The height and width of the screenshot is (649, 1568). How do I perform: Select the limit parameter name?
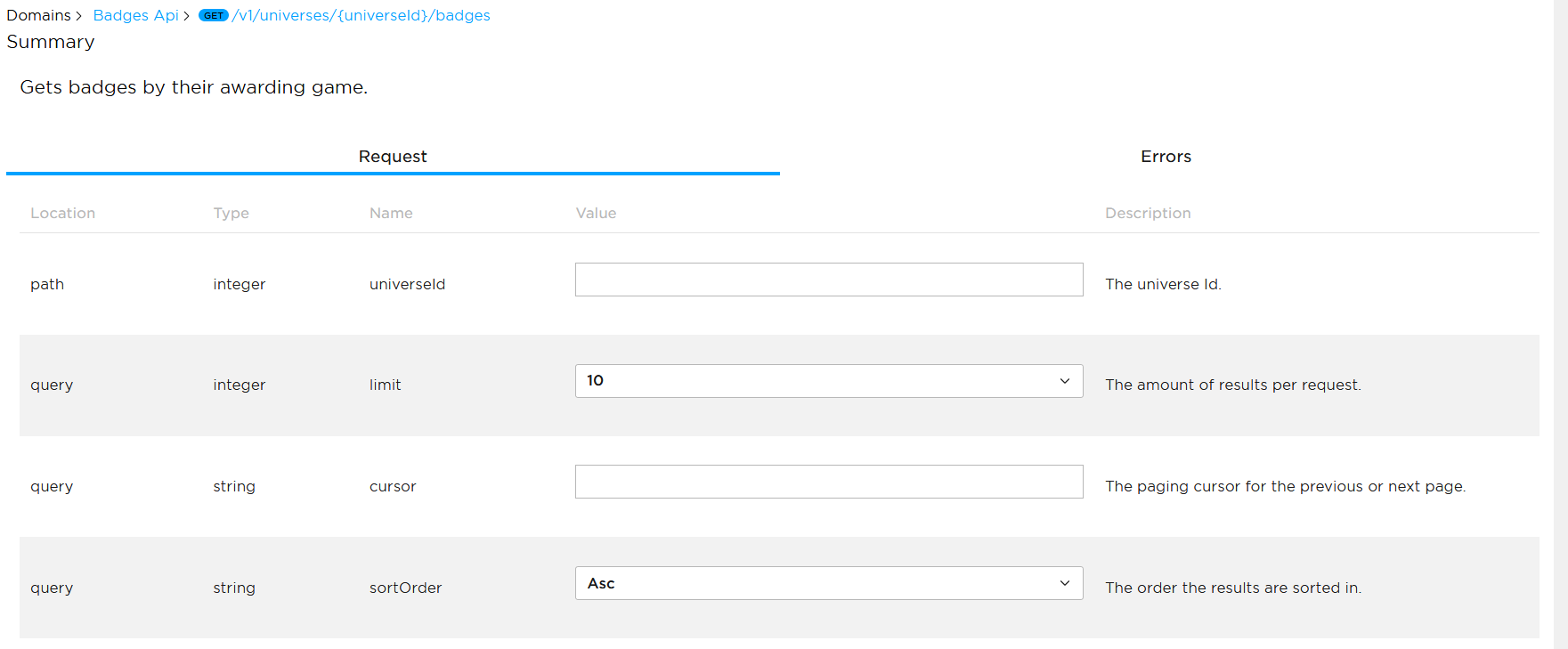385,385
